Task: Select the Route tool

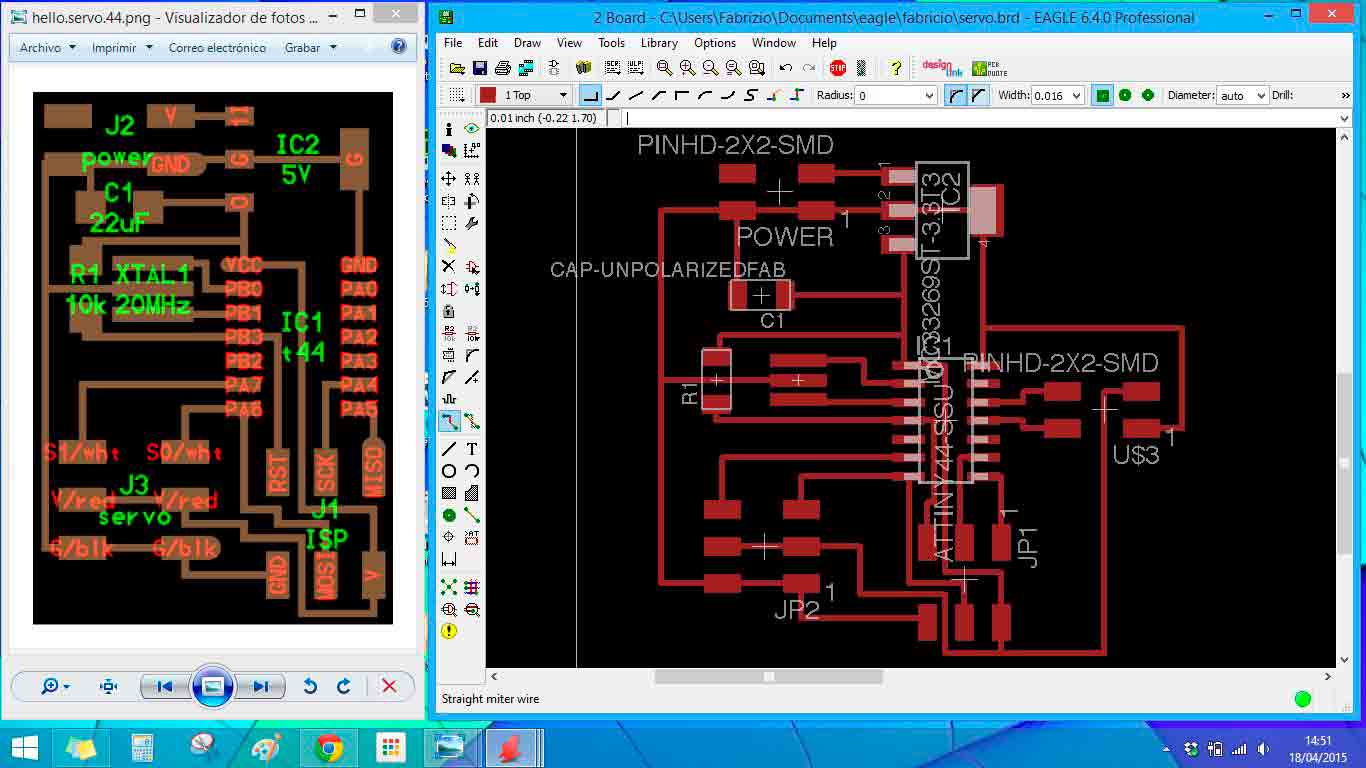Action: tap(449, 421)
